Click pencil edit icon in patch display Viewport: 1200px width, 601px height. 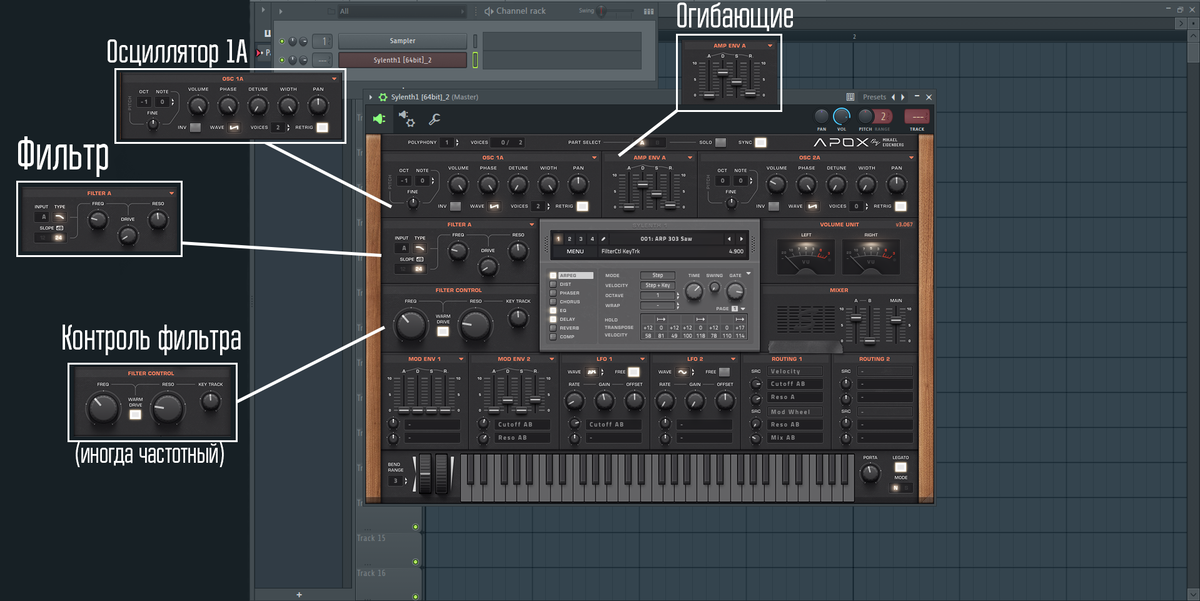[603, 239]
